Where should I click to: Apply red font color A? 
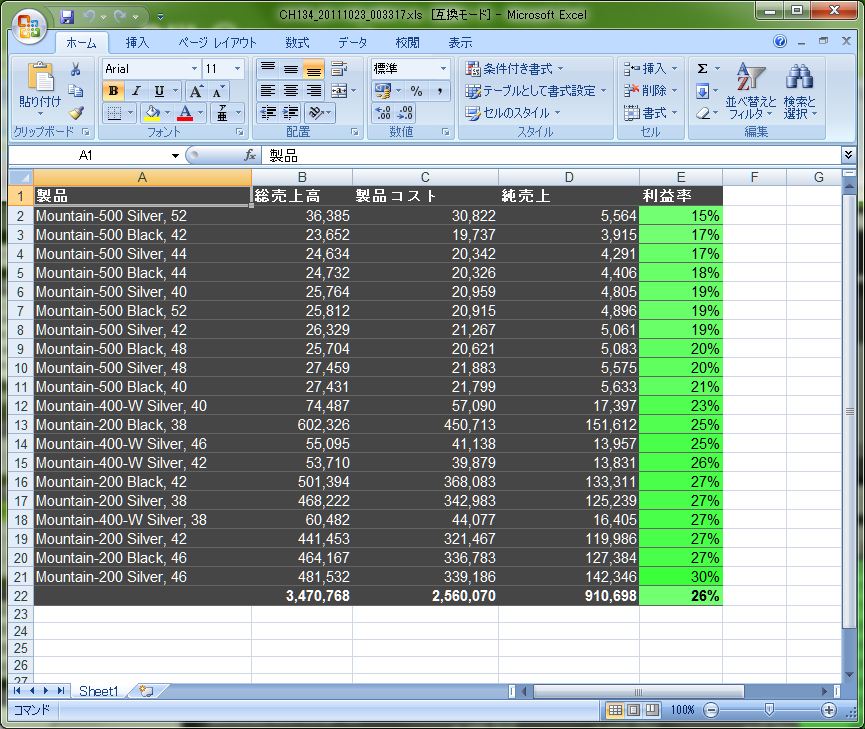pos(185,113)
